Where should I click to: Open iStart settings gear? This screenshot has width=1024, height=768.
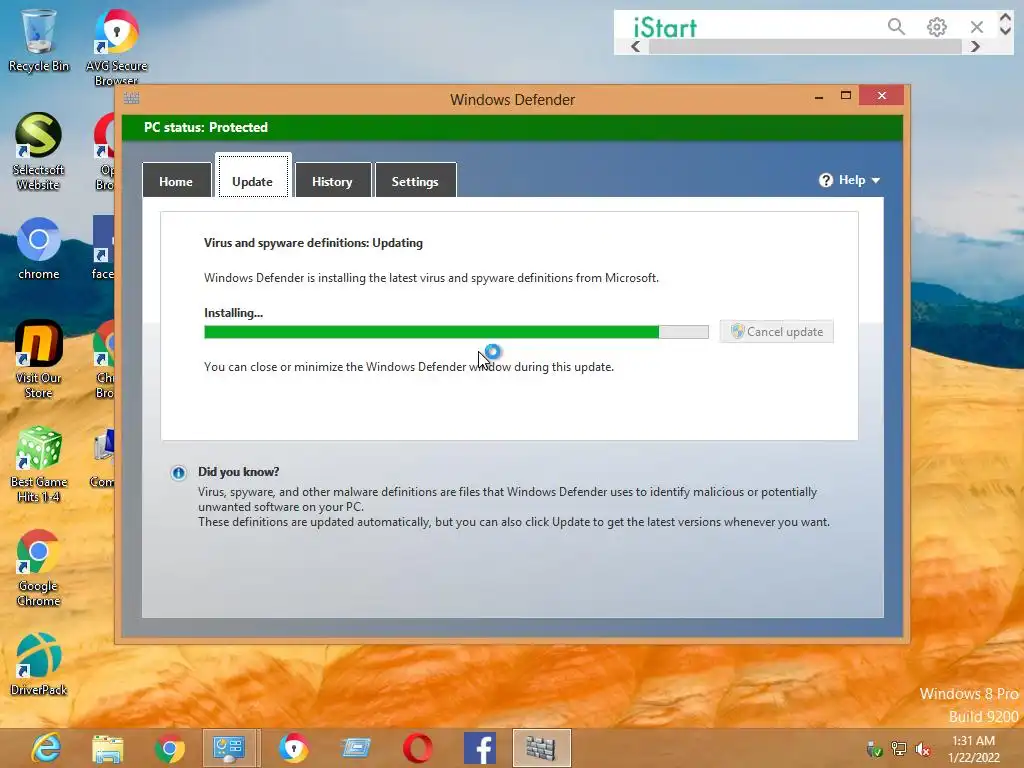(936, 27)
